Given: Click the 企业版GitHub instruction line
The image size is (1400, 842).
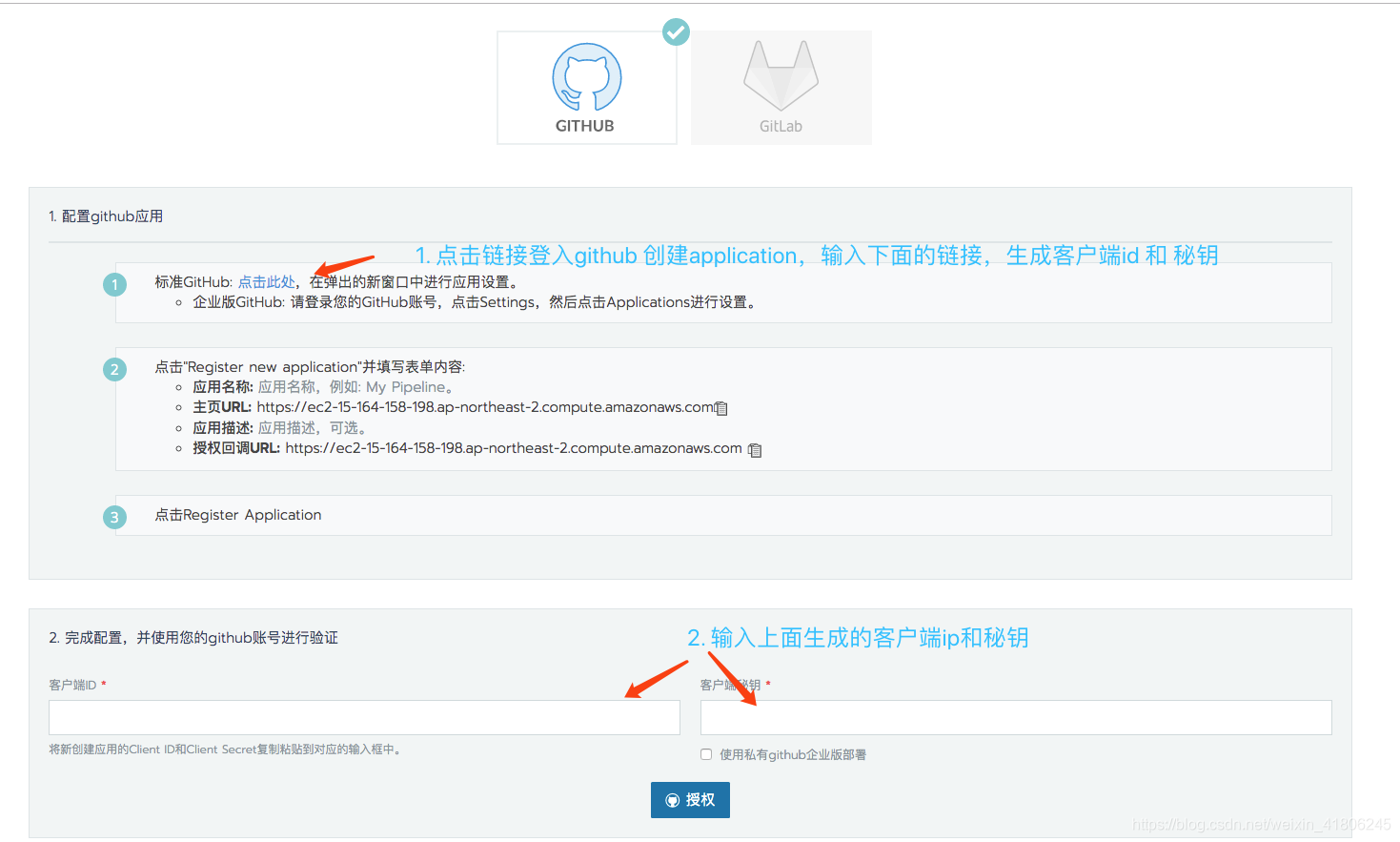Looking at the screenshot, I should click(477, 302).
